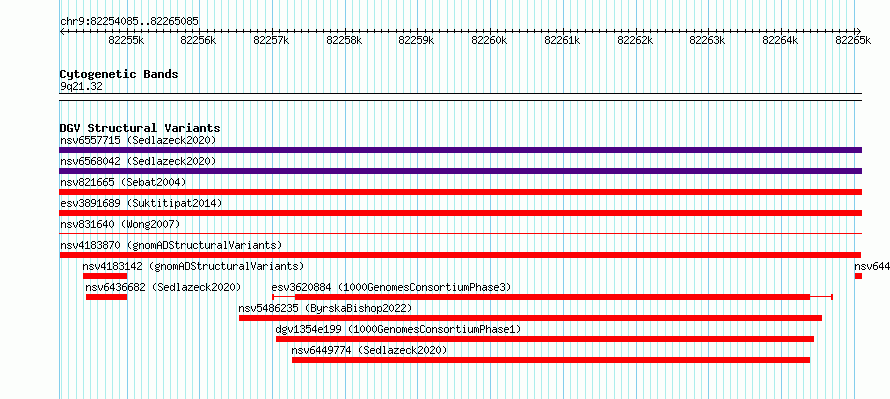Click the truncated nsv644 label at the right edge
The image size is (890, 399).
click(872, 266)
